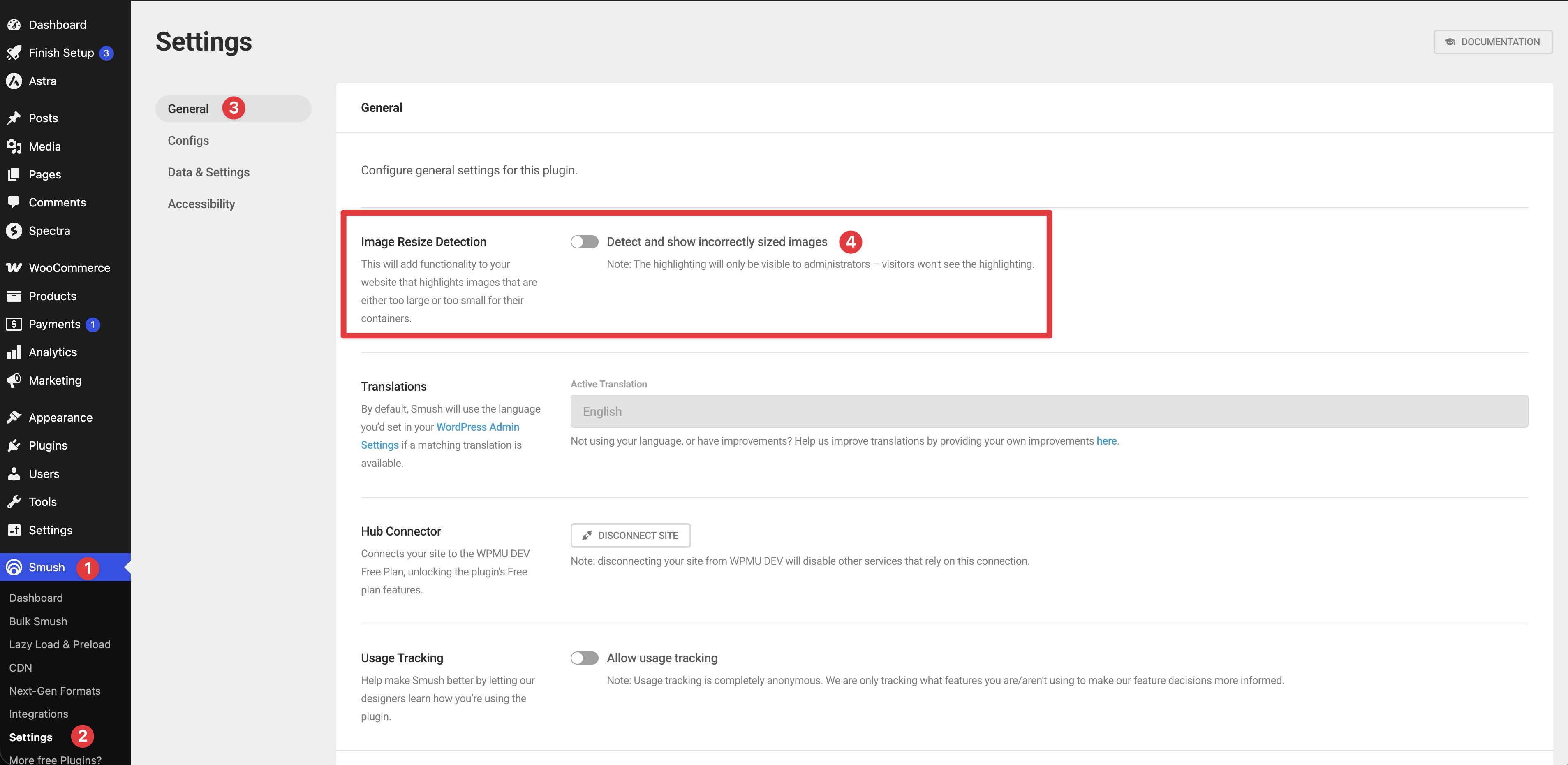This screenshot has width=1568, height=765.
Task: Open Plugins via plug icon
Action: click(14, 446)
